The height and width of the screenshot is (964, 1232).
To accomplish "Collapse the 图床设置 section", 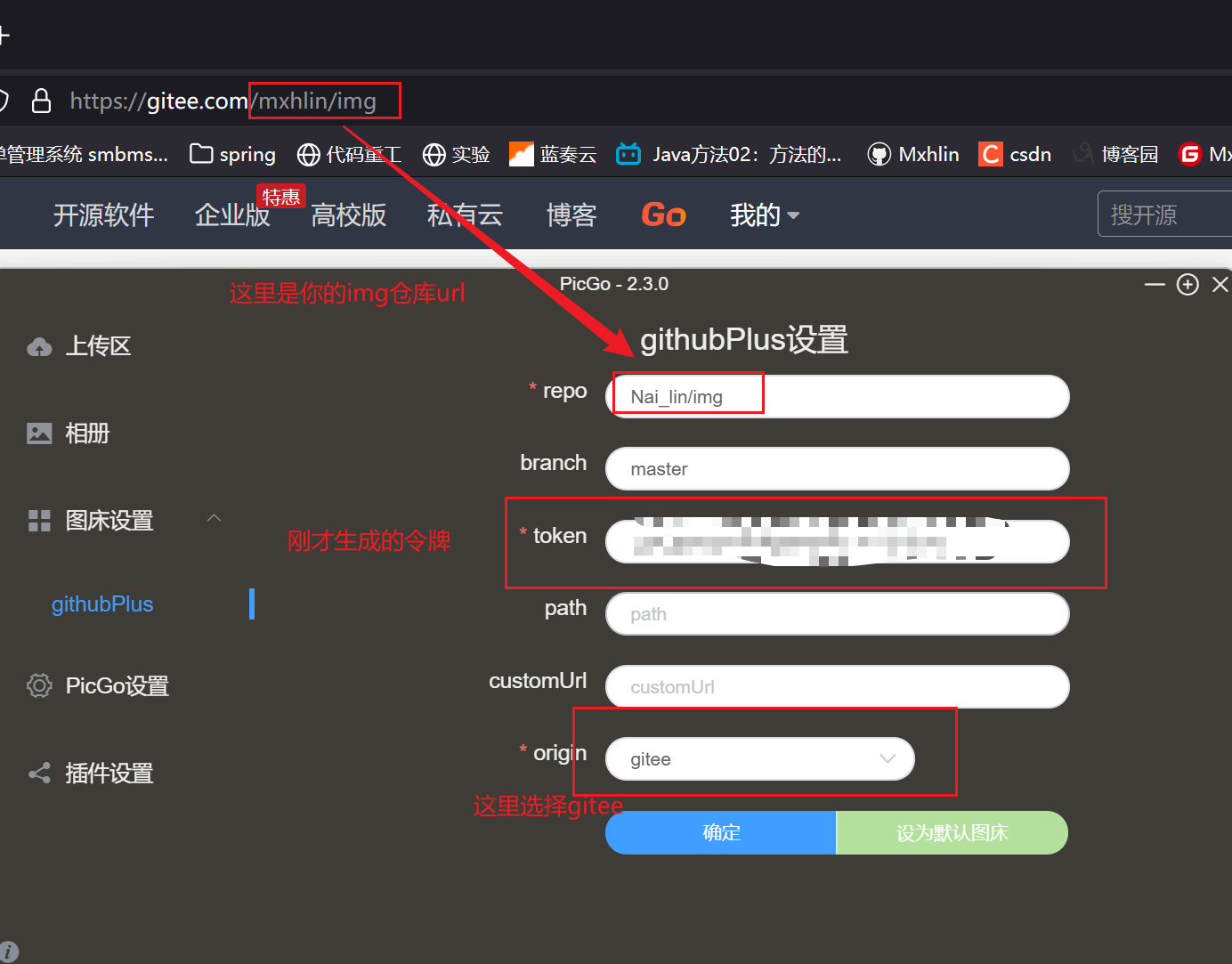I will [214, 518].
